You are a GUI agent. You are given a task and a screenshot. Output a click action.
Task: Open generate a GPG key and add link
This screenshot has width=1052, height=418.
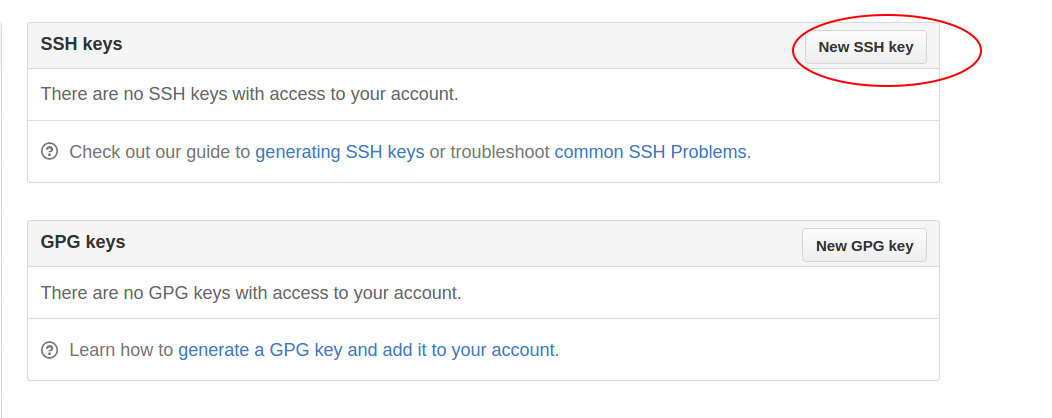click(366, 350)
